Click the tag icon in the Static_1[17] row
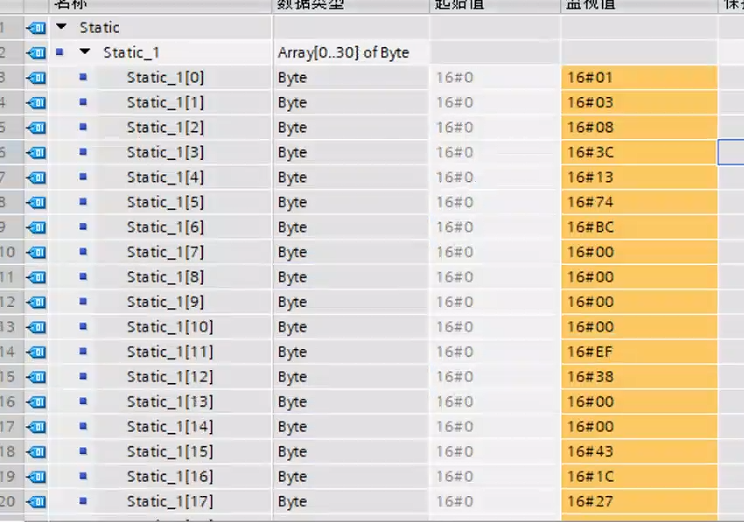 click(x=36, y=501)
